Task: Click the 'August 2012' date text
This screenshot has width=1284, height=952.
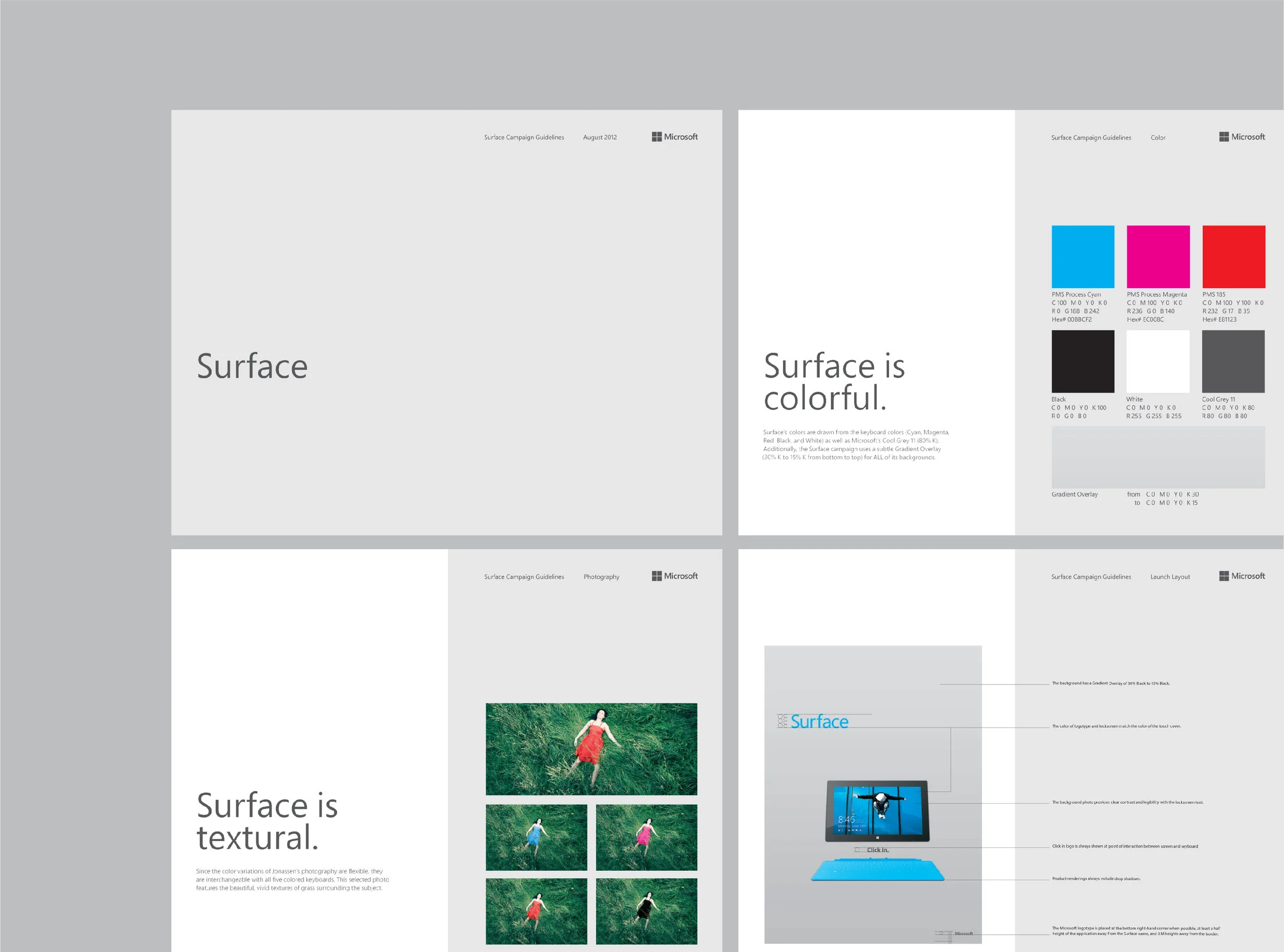Action: (600, 137)
